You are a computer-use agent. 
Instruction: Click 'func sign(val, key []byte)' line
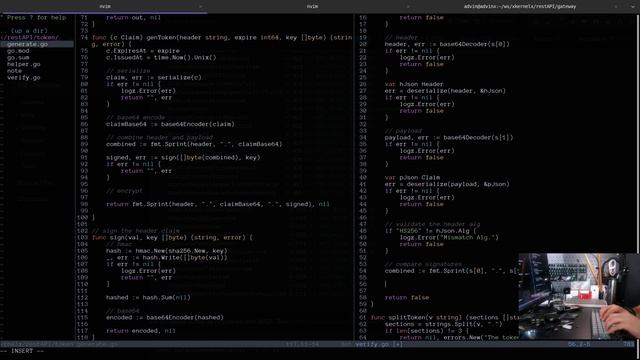172,238
